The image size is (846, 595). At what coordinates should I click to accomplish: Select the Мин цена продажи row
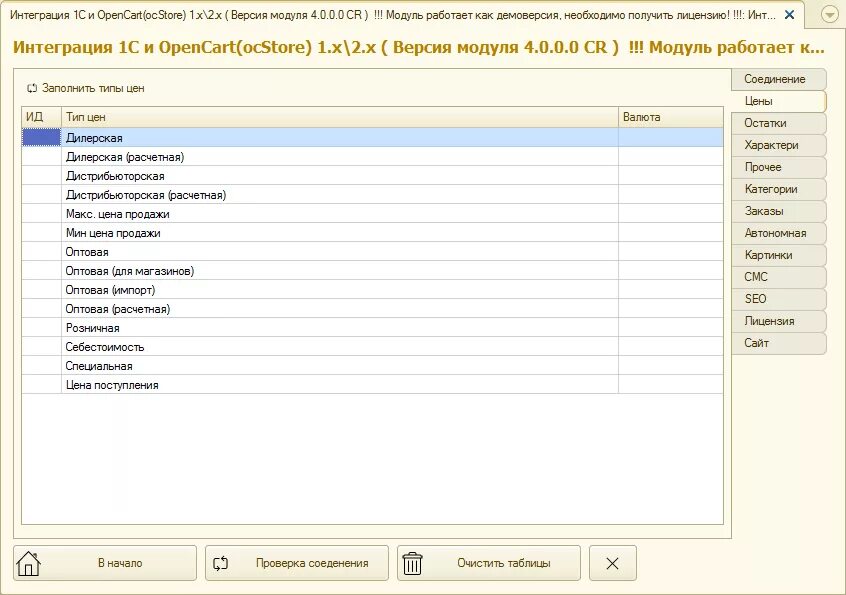tap(372, 233)
